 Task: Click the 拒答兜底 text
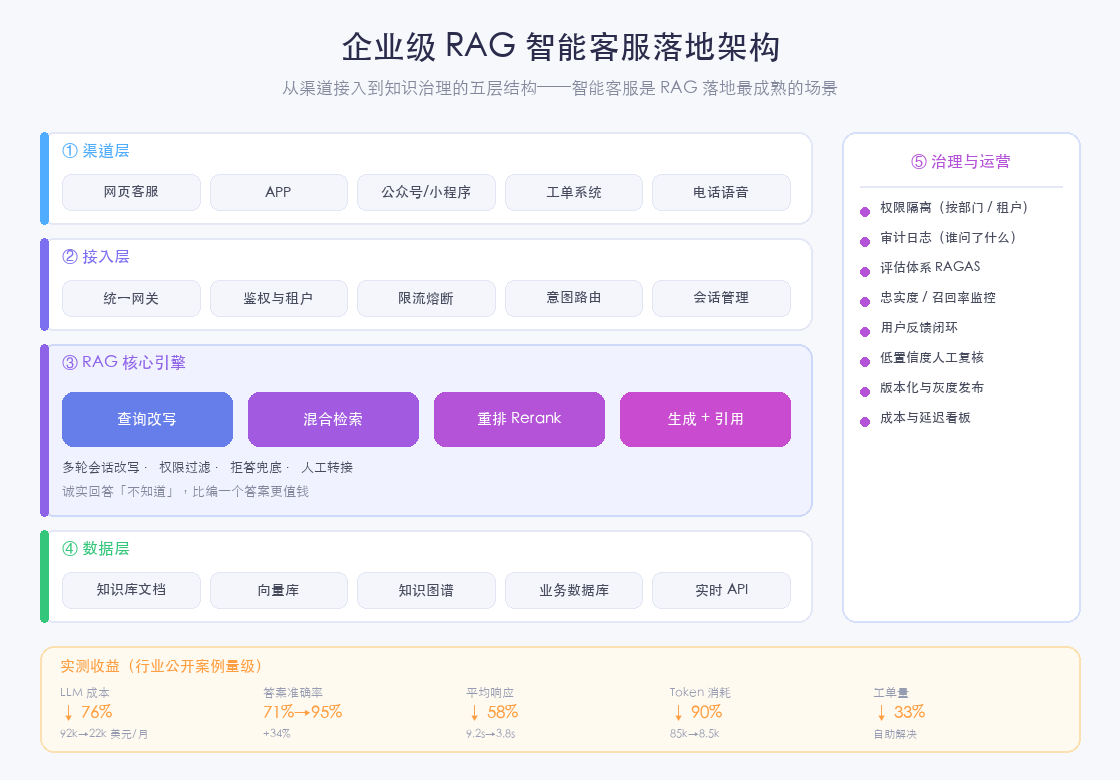click(x=256, y=467)
